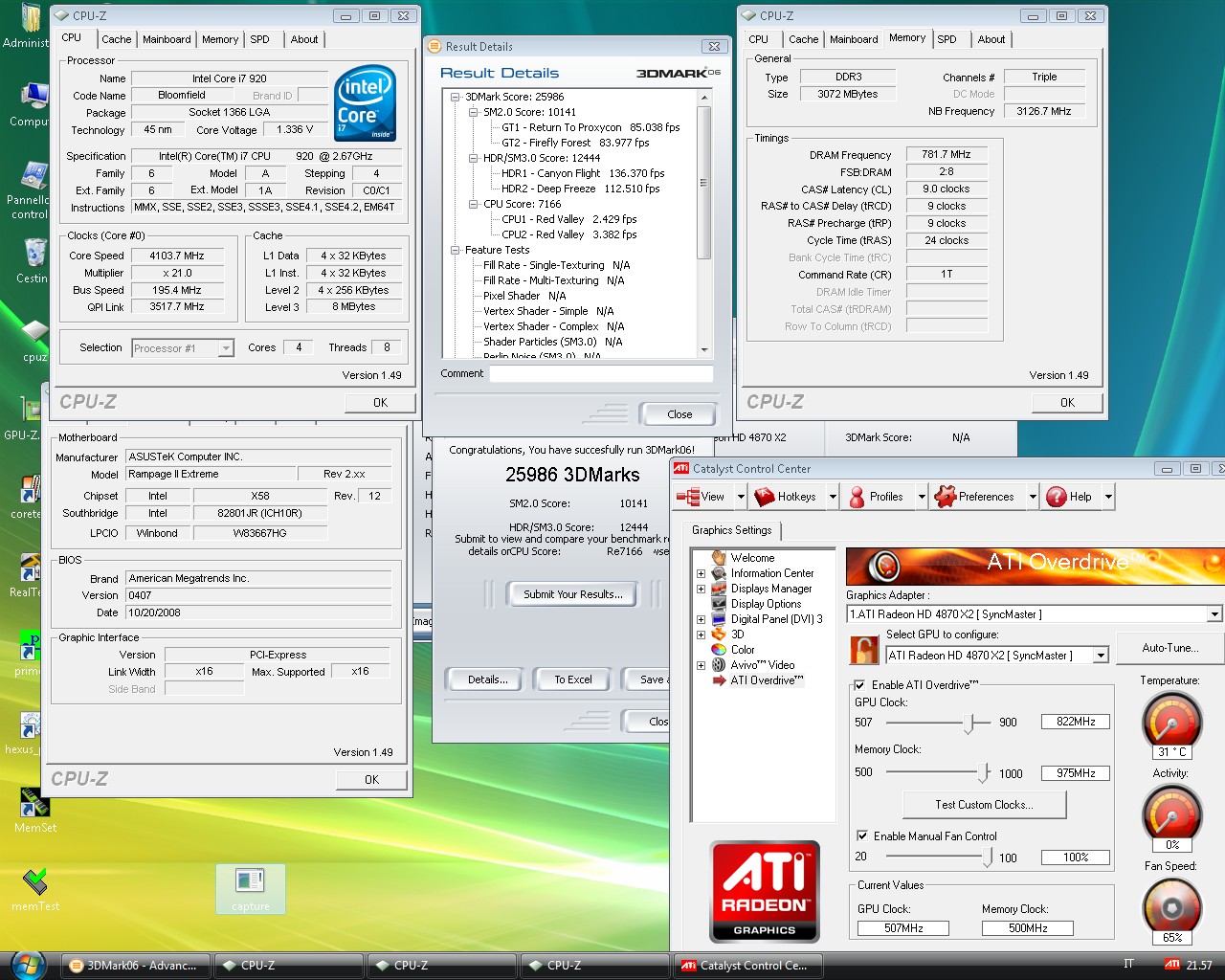Open the Pannello di controllo desktop icon
This screenshot has width=1225, height=980.
pos(33,176)
